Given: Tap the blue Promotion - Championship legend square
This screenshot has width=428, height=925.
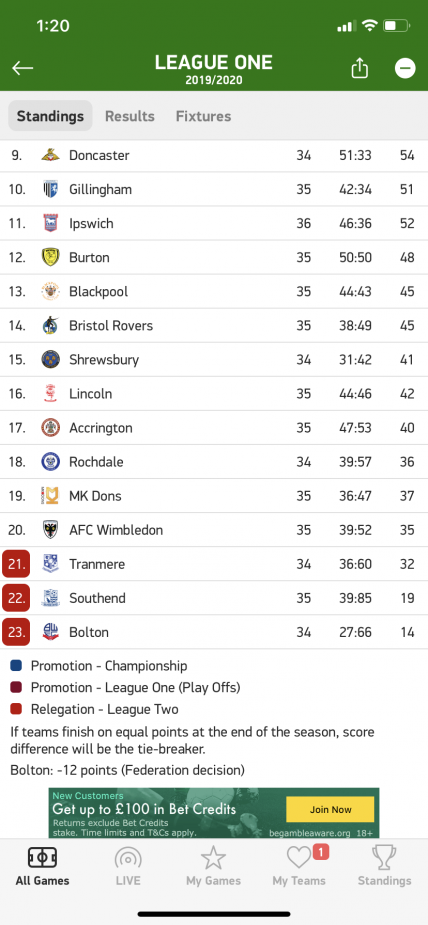Looking at the screenshot, I should [16, 665].
